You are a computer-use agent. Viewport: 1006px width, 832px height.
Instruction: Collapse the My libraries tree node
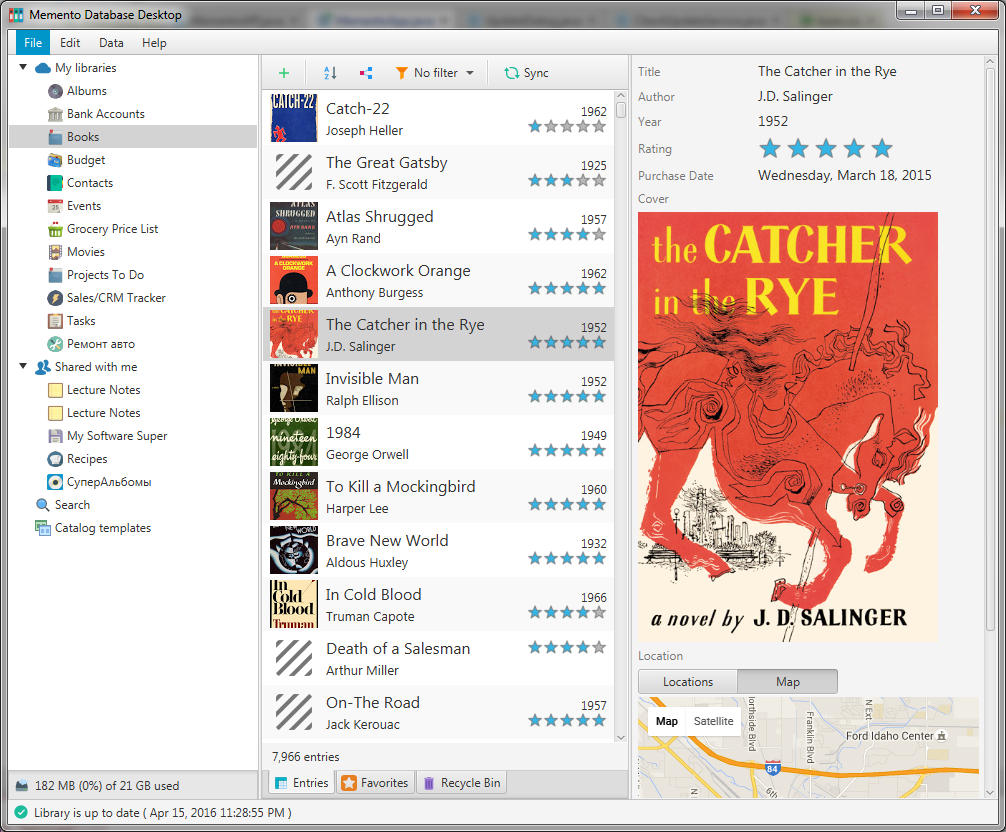(23, 67)
